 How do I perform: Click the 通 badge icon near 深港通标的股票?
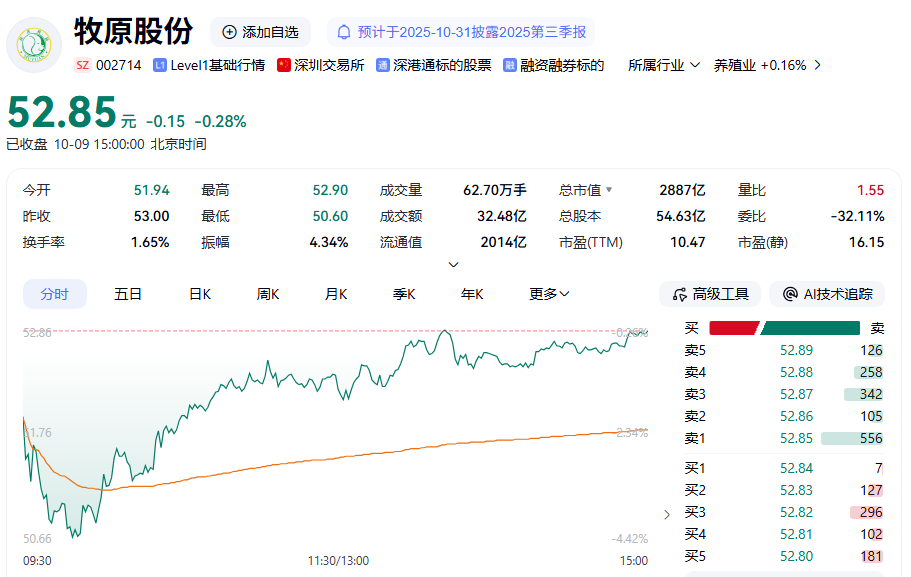pyautogui.click(x=382, y=65)
